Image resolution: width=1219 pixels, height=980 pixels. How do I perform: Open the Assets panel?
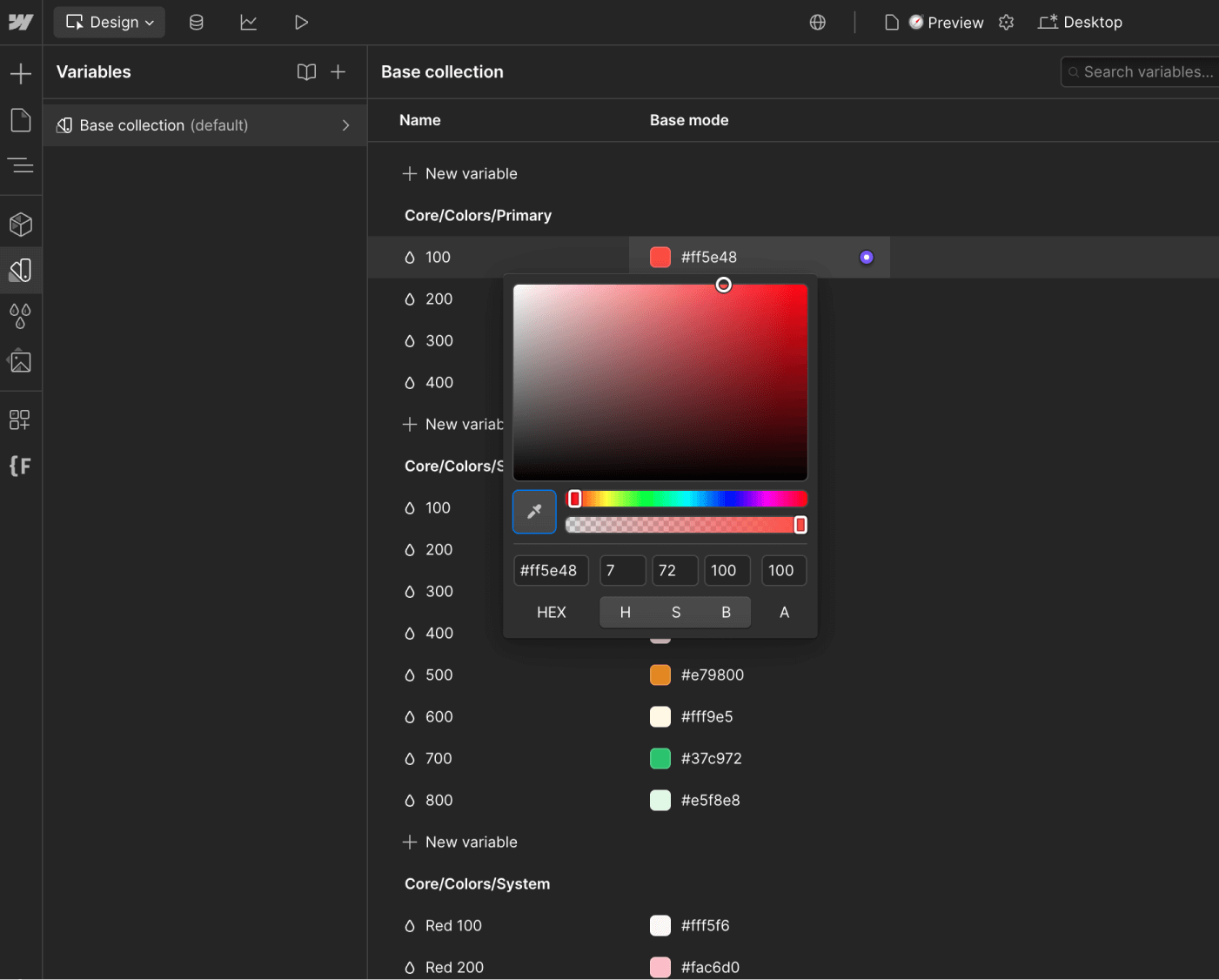[x=21, y=360]
